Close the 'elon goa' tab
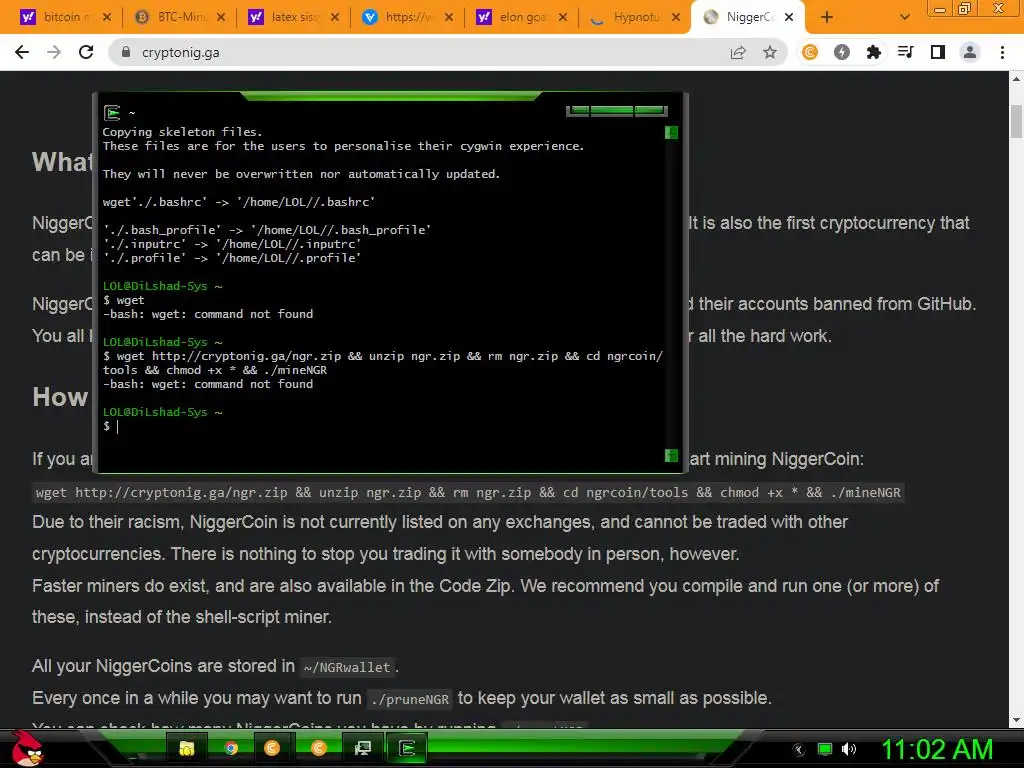1024x768 pixels. (563, 17)
